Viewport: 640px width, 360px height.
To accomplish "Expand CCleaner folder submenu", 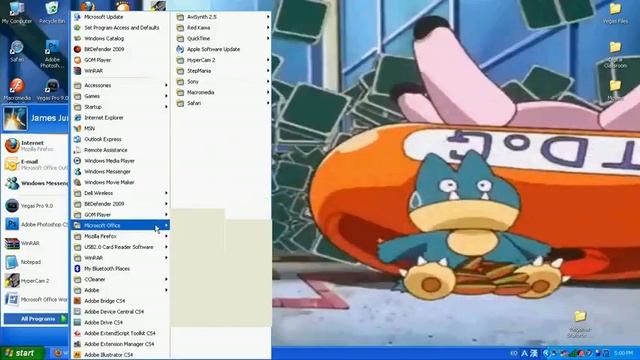I will 120,279.
